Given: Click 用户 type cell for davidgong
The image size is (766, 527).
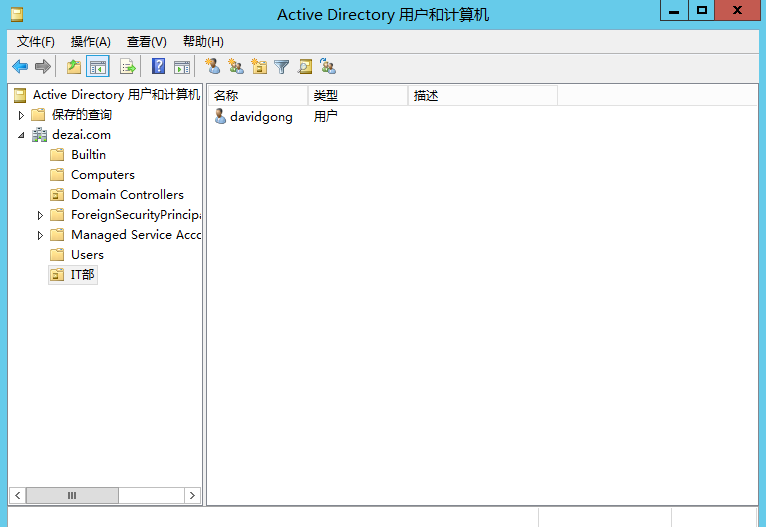Looking at the screenshot, I should point(325,116).
